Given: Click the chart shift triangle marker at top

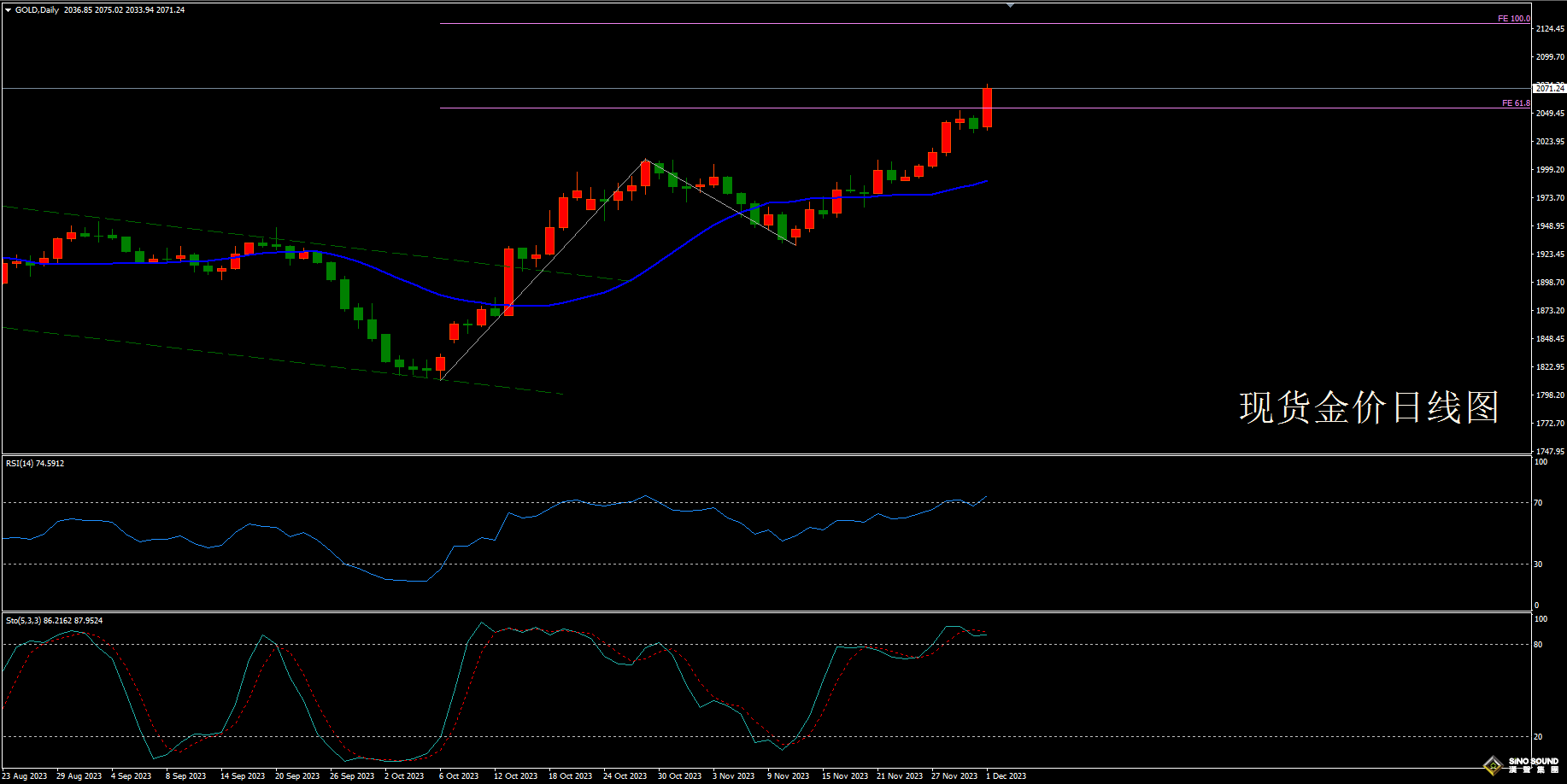Looking at the screenshot, I should pyautogui.click(x=1010, y=5).
